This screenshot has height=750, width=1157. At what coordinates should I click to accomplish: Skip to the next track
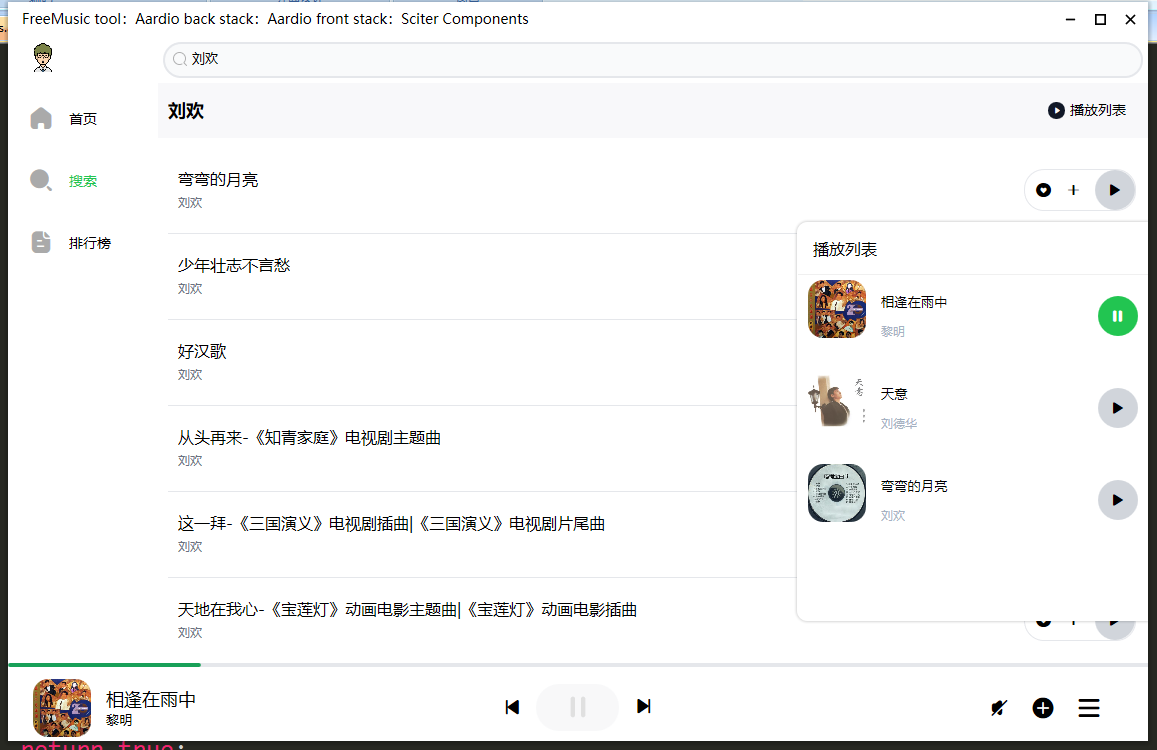pos(644,707)
